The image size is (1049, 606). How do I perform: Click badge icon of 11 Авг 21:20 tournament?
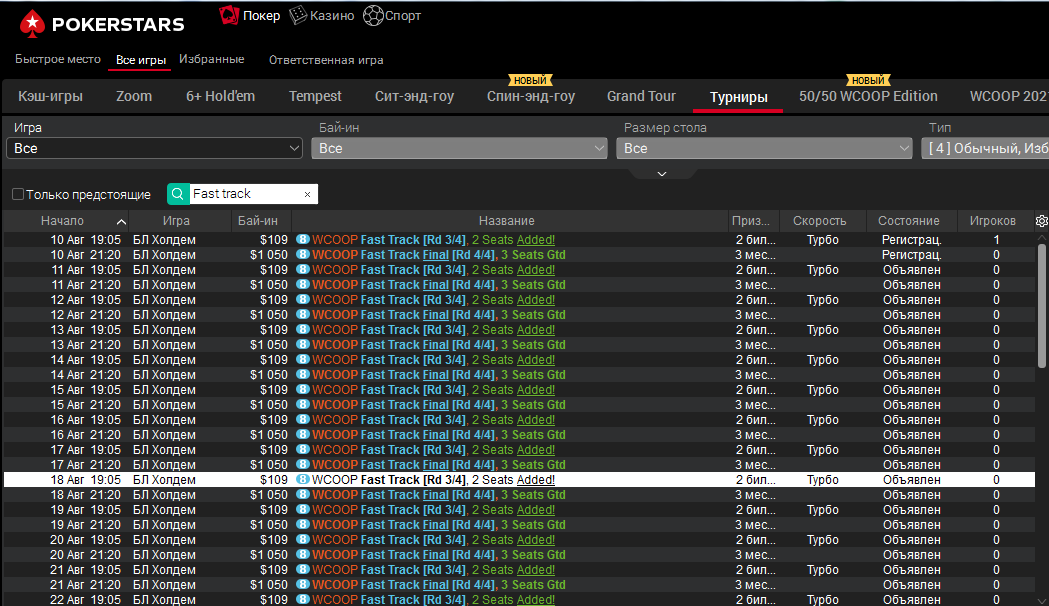[302, 285]
